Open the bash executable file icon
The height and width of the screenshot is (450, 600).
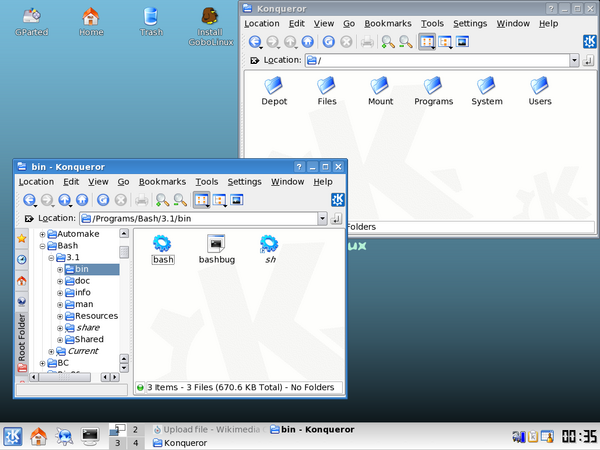pyautogui.click(x=163, y=243)
